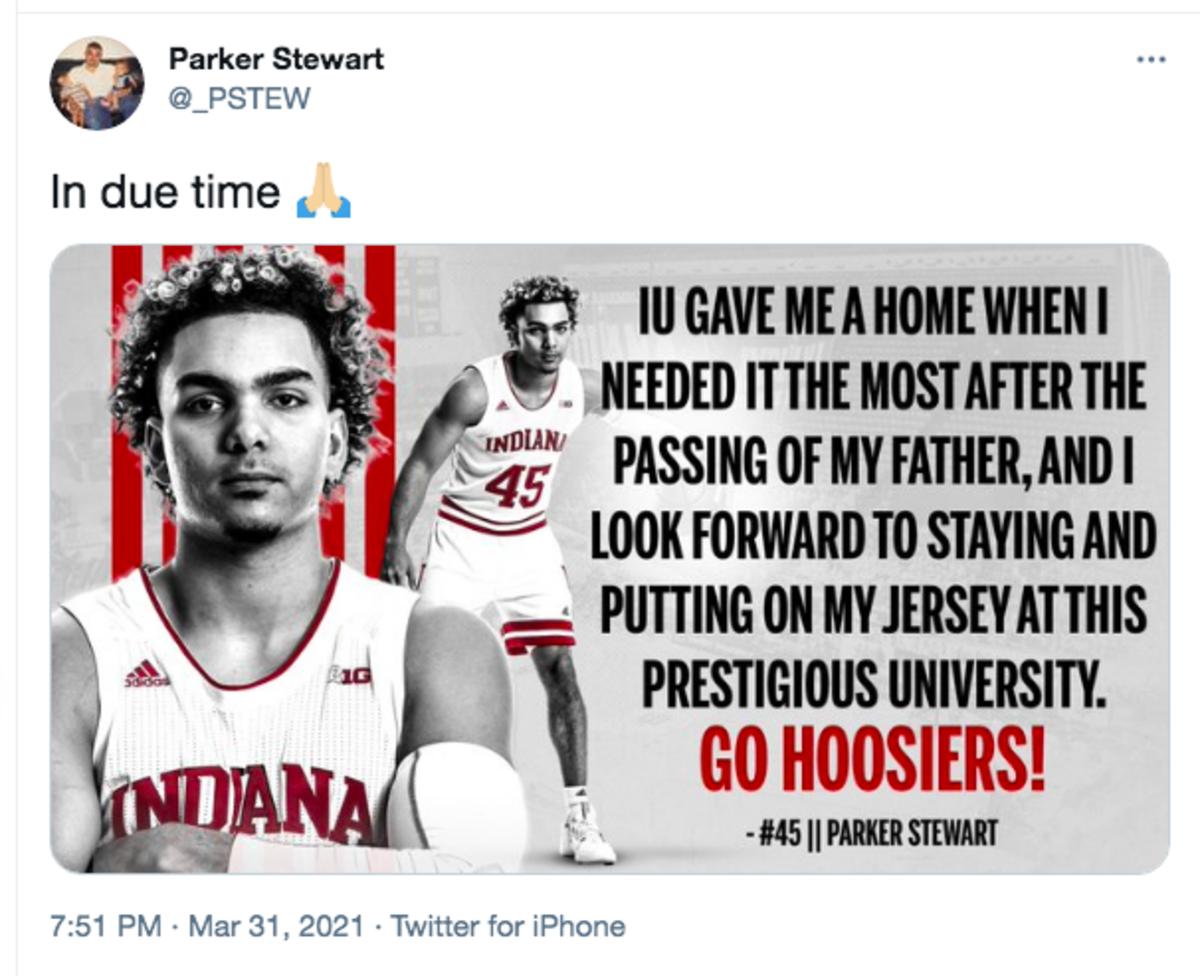The height and width of the screenshot is (976, 1200).
Task: Click the red number 45 on the jersey
Action: (x=516, y=486)
